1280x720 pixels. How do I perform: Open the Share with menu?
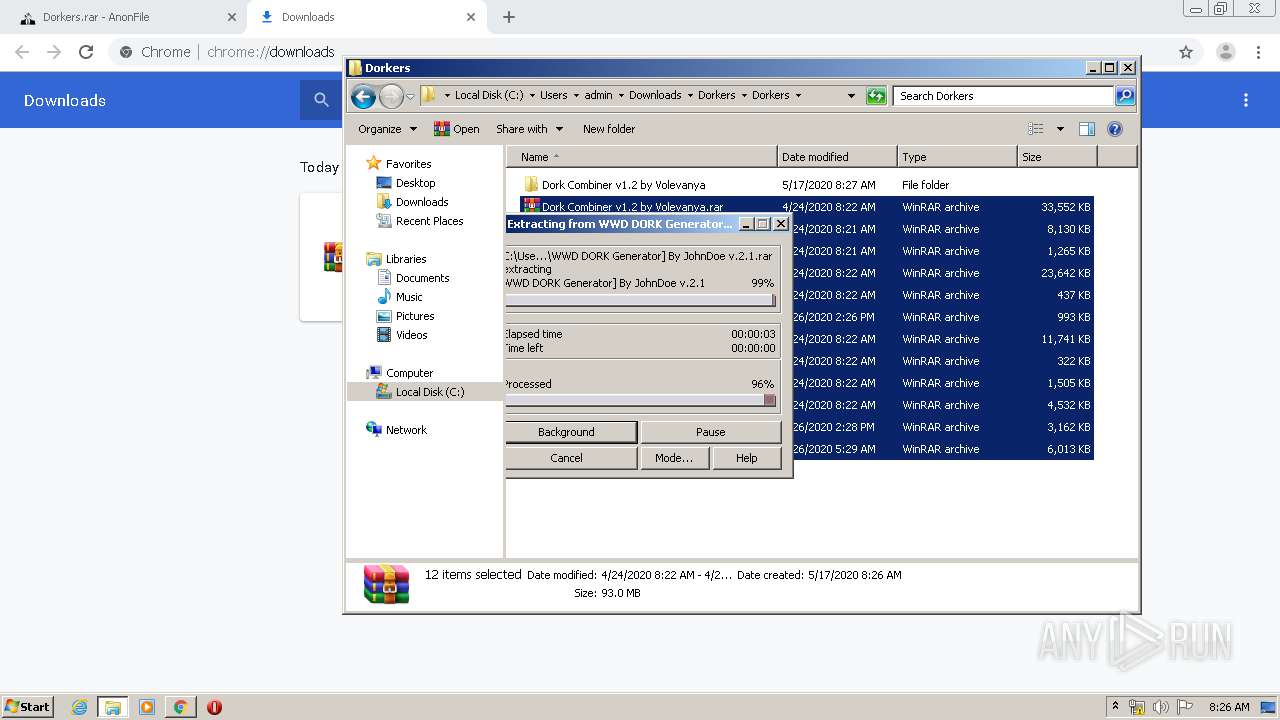coord(530,129)
